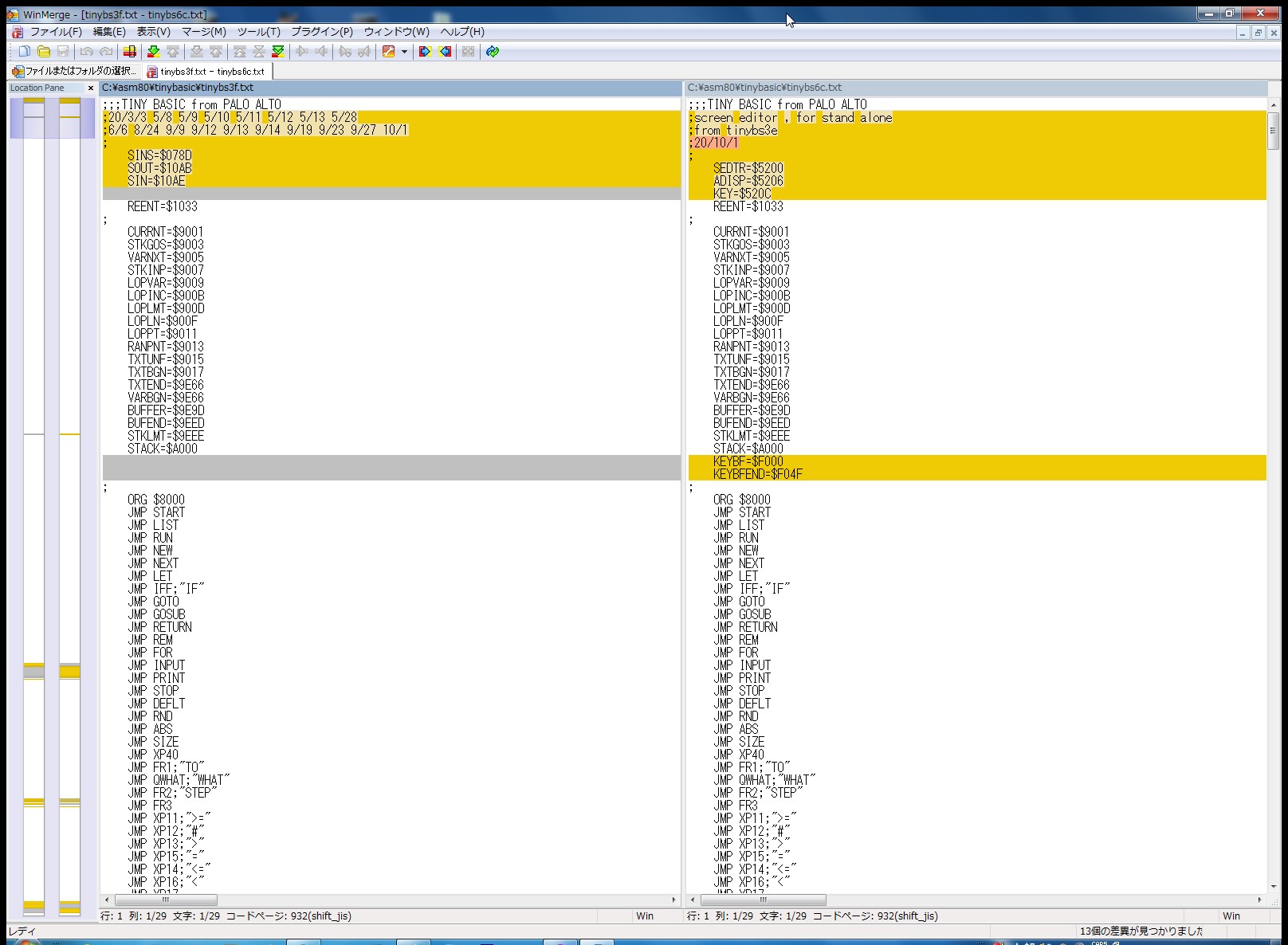The width and height of the screenshot is (1288, 945).
Task: Click 'REENT=$1033' line in left pane
Action: coord(163,206)
